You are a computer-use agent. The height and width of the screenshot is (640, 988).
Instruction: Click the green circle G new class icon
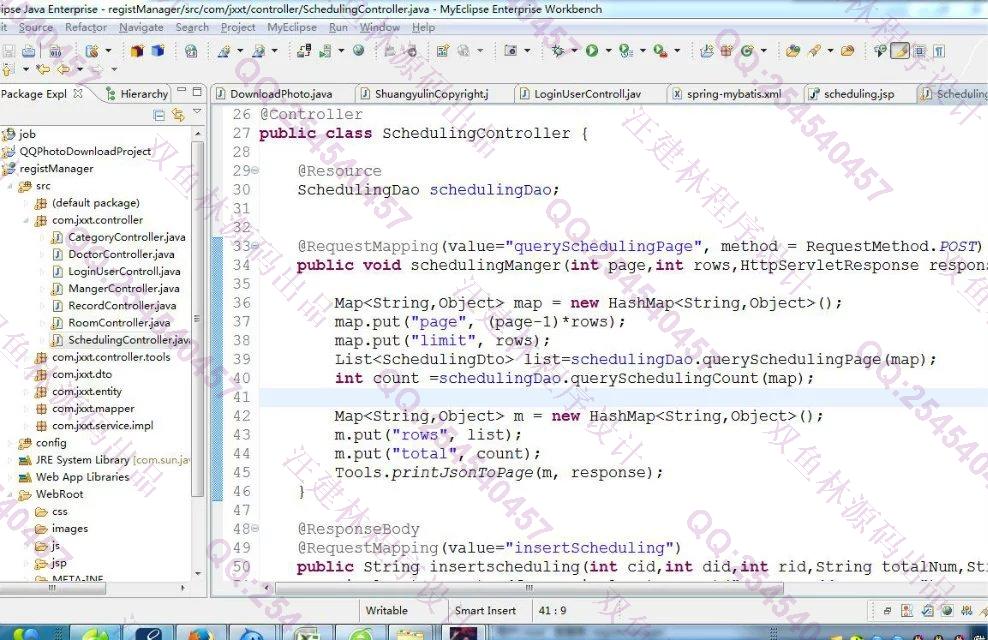[747, 51]
